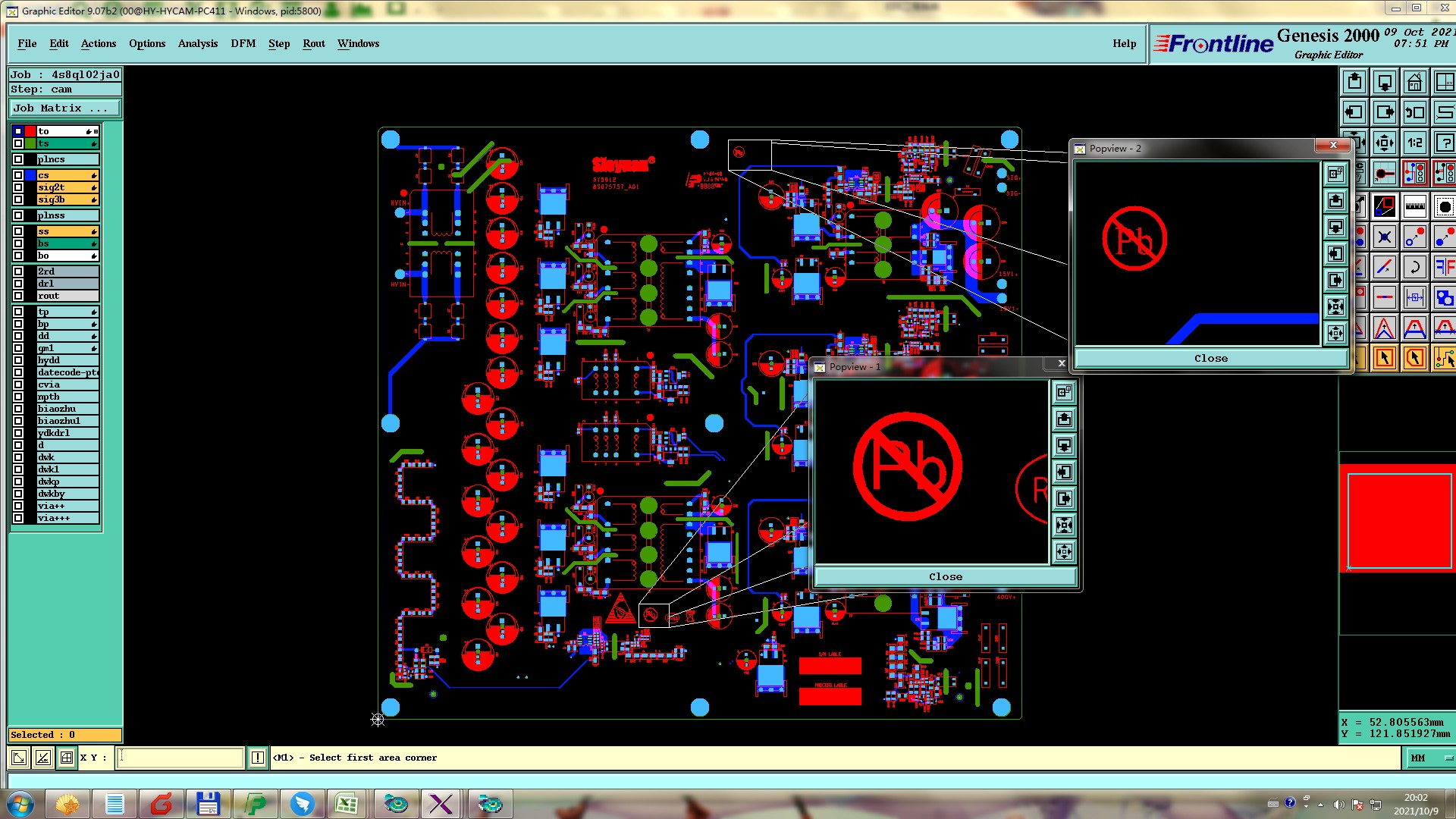Click the grid snap icon beside X Y
The image size is (1456, 819).
pos(67,758)
